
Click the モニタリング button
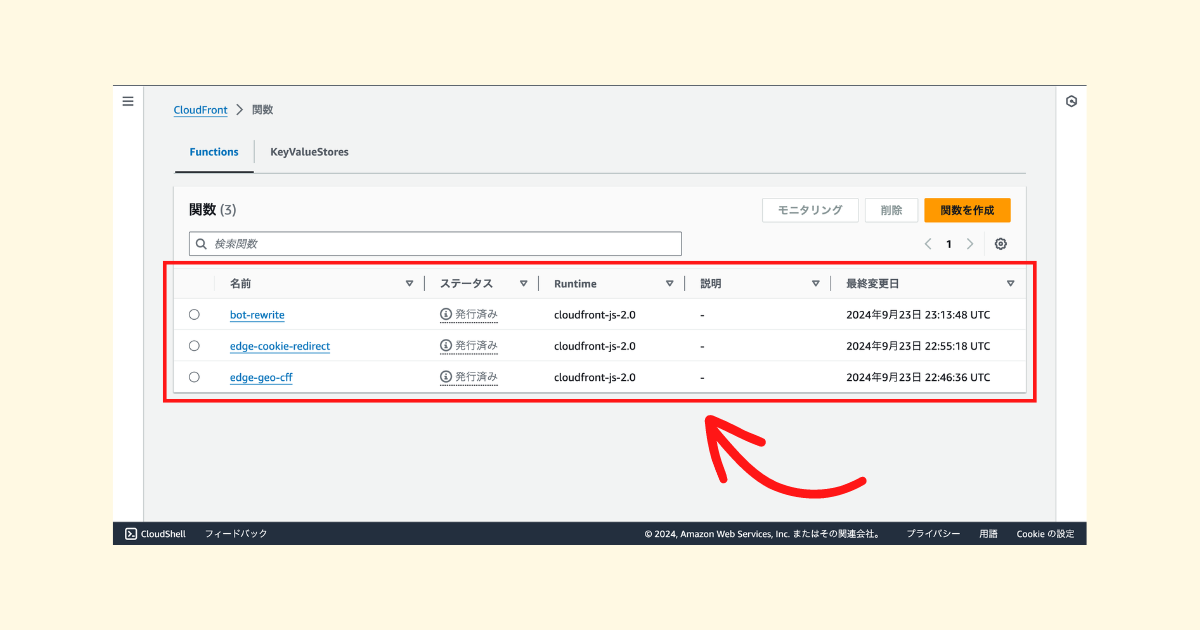810,210
